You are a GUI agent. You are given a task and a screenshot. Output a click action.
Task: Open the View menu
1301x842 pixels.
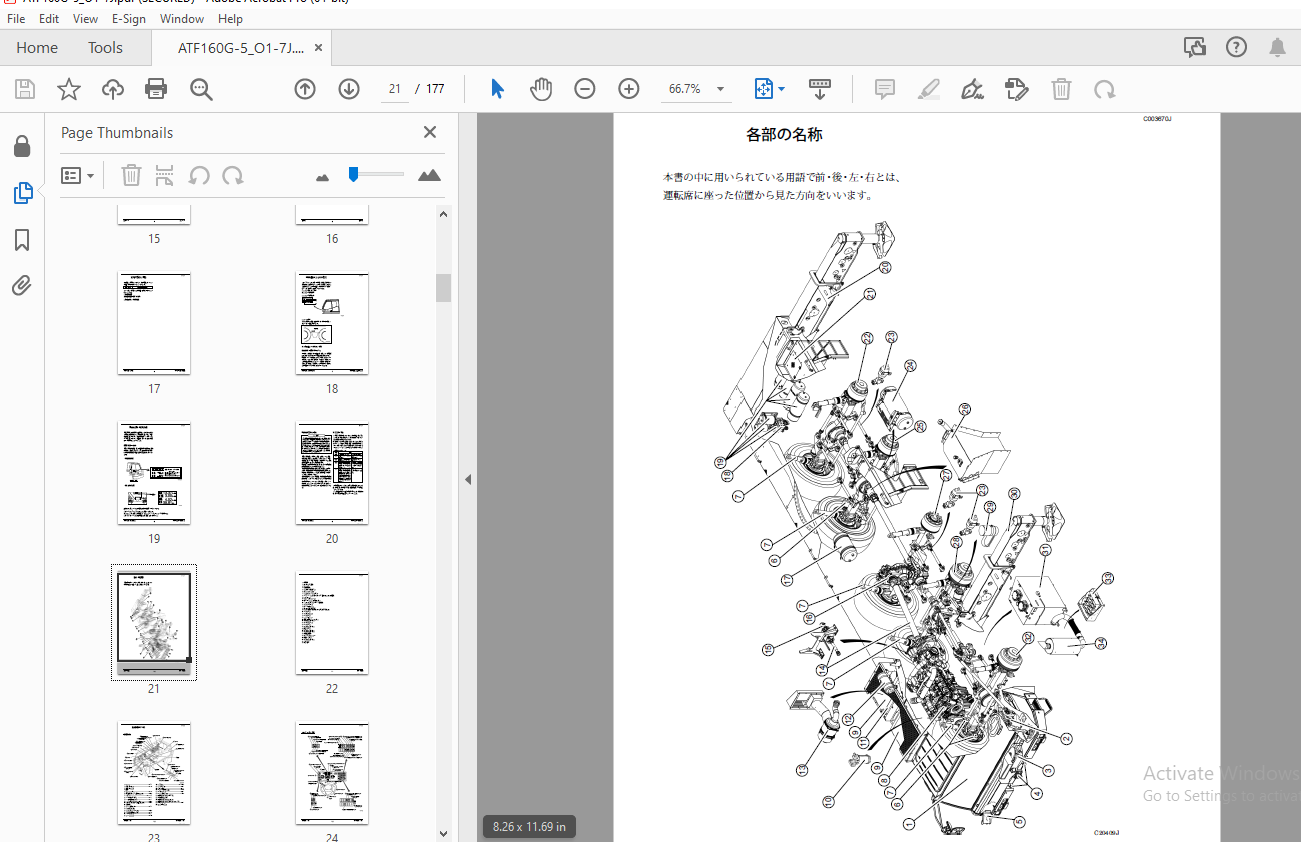[86, 19]
